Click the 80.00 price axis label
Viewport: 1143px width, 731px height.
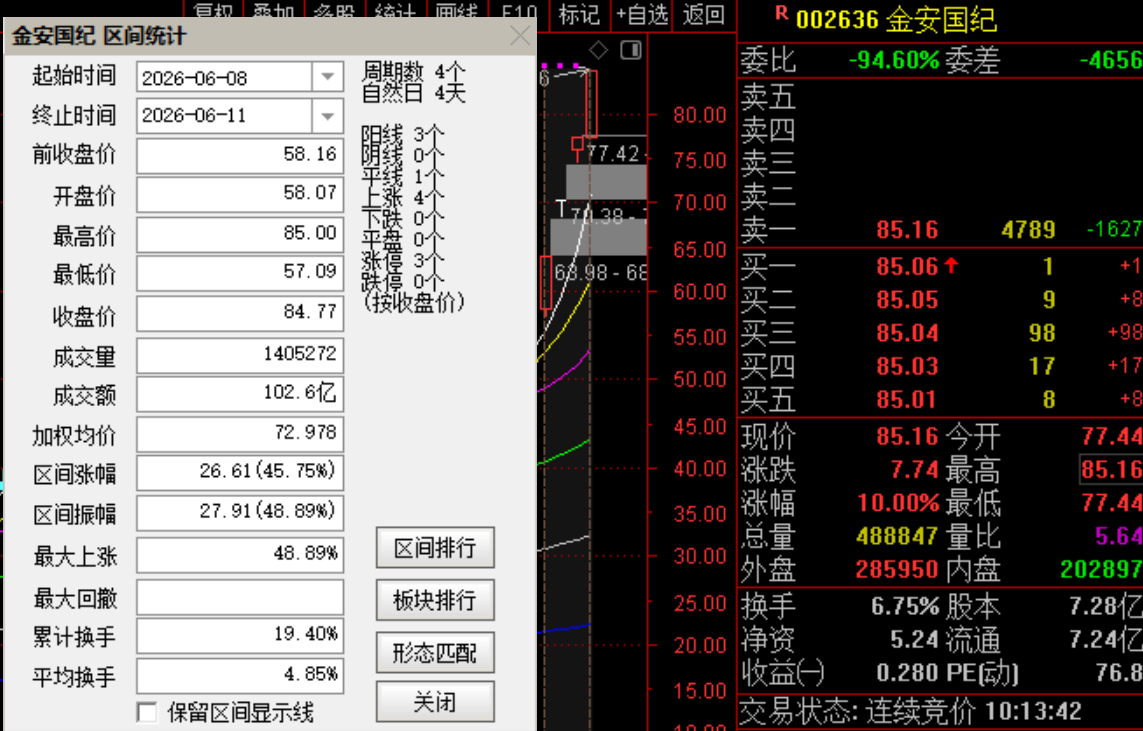pos(700,115)
